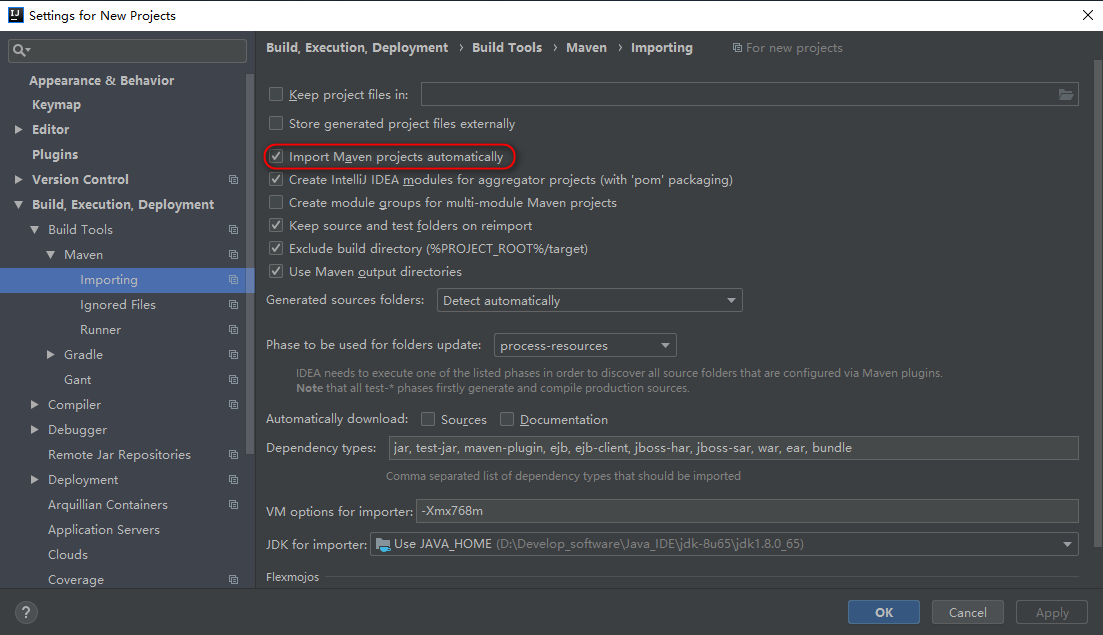Open Appearance & Behavior settings

click(x=101, y=80)
